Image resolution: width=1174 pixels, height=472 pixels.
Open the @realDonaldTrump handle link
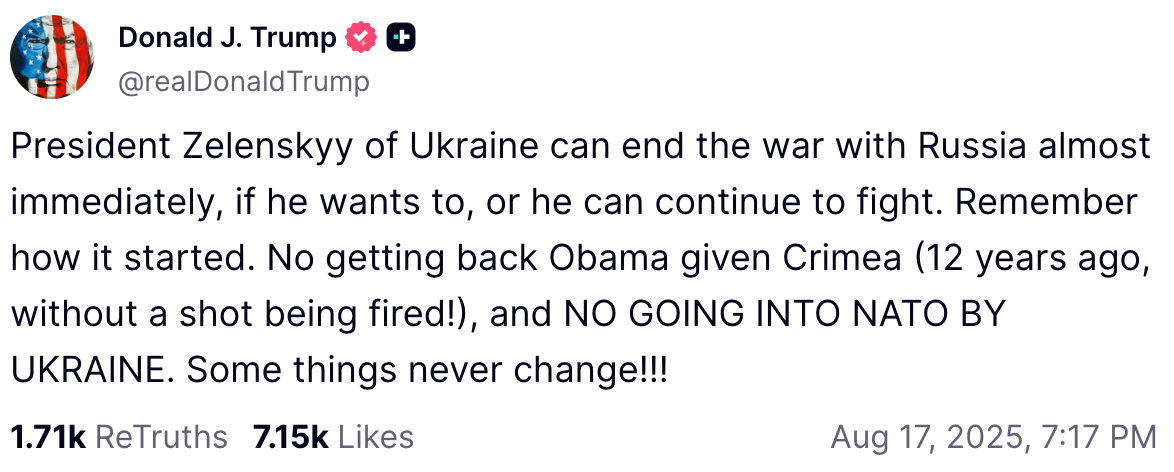243,81
